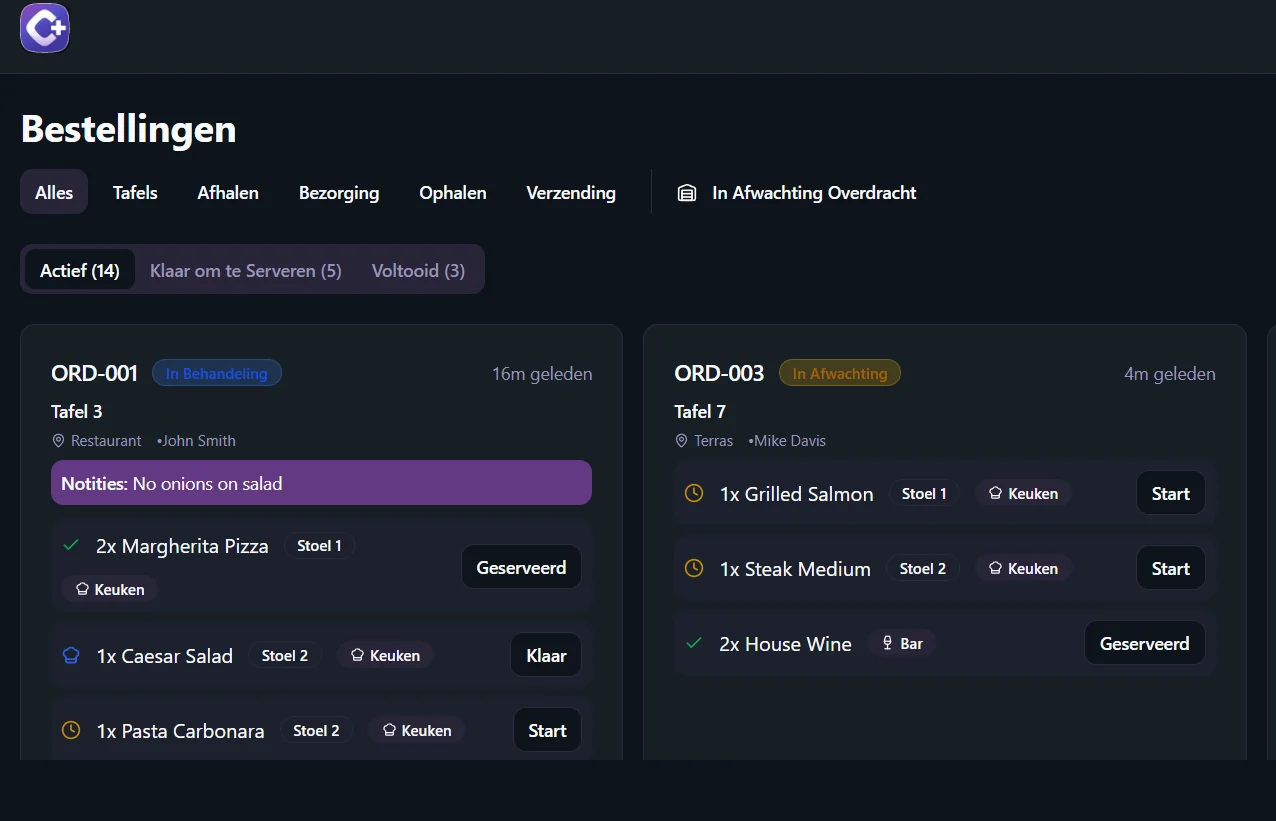Click the checkmark icon beside Margherita Pizza
Image resolution: width=1276 pixels, height=821 pixels.
pos(70,546)
